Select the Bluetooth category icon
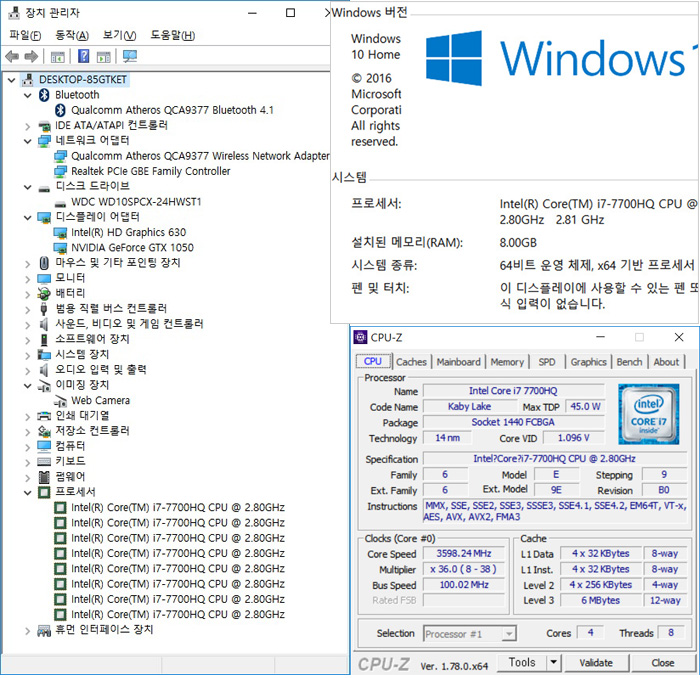700x678 pixels. (x=44, y=95)
